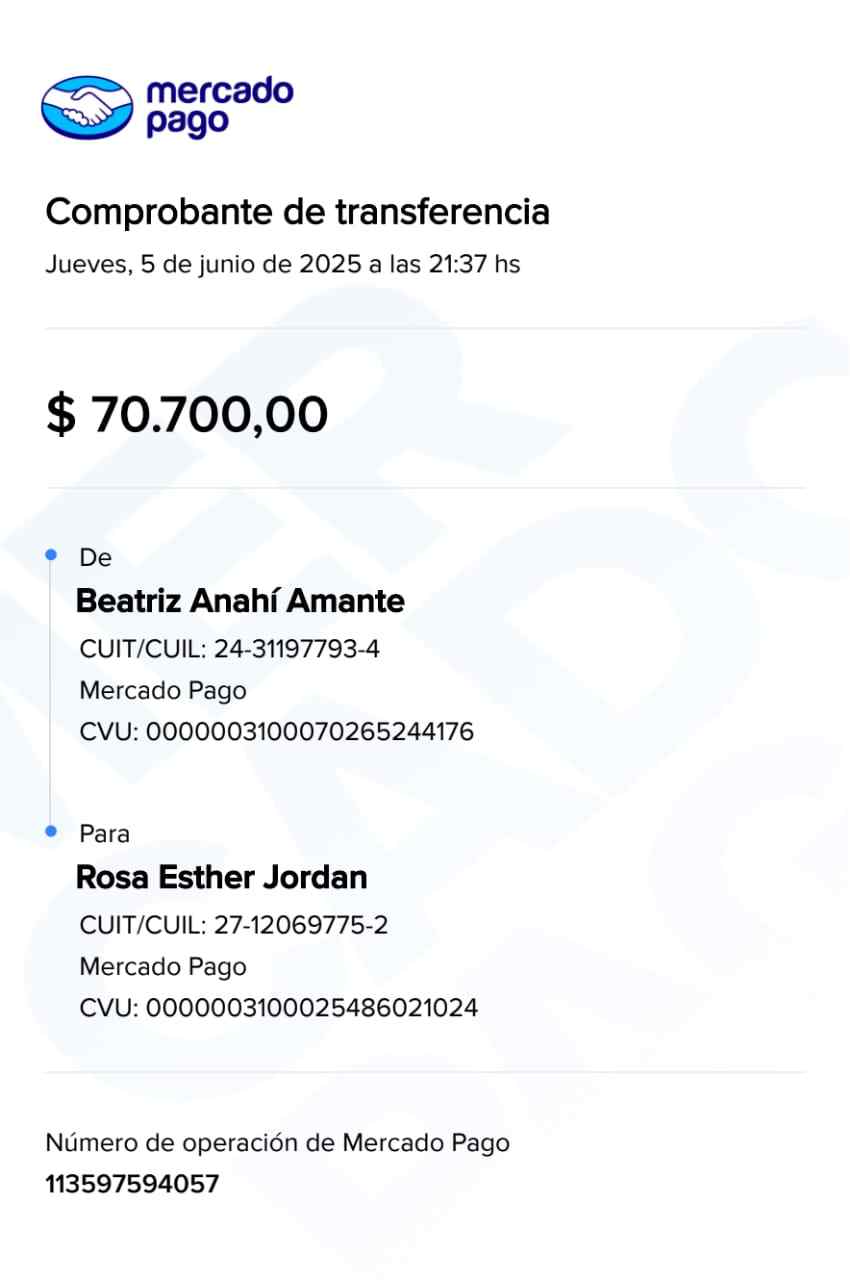The height and width of the screenshot is (1280, 850).
Task: Select the $ 70.700,00 amount
Action: tap(187, 414)
